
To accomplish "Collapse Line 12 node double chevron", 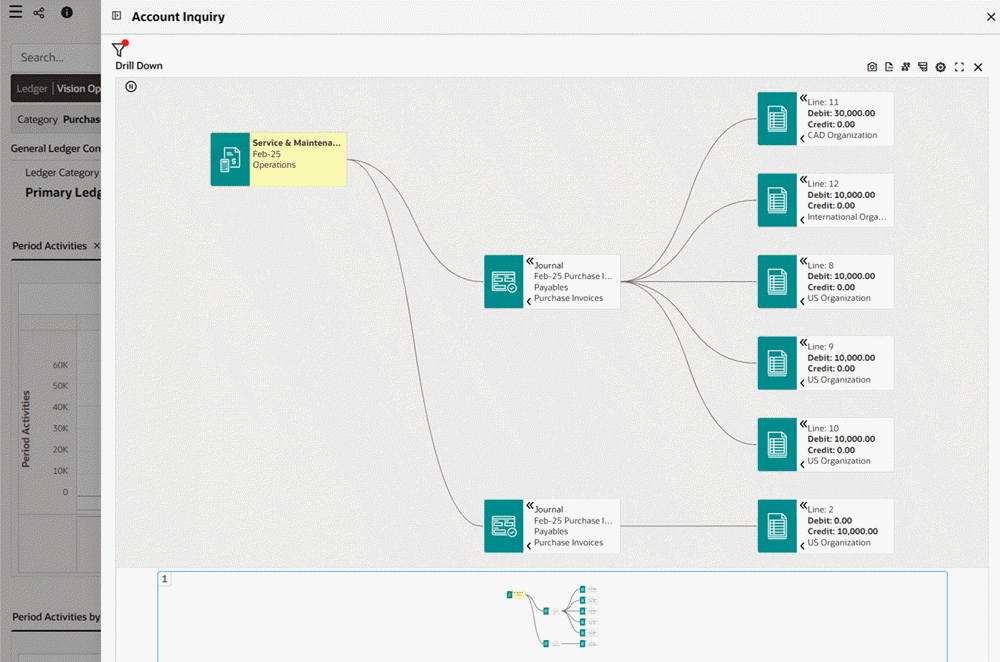I will pos(804,179).
